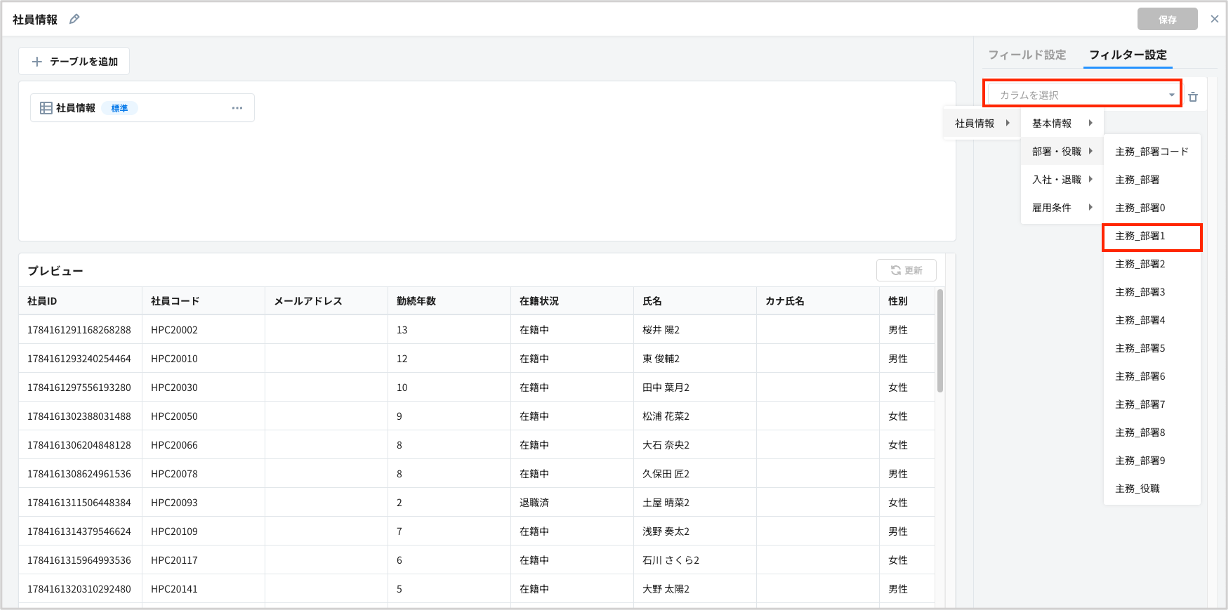Image resolution: width=1228 pixels, height=610 pixels.
Task: Click the table icon on the 社員情報 card
Action: (46, 108)
